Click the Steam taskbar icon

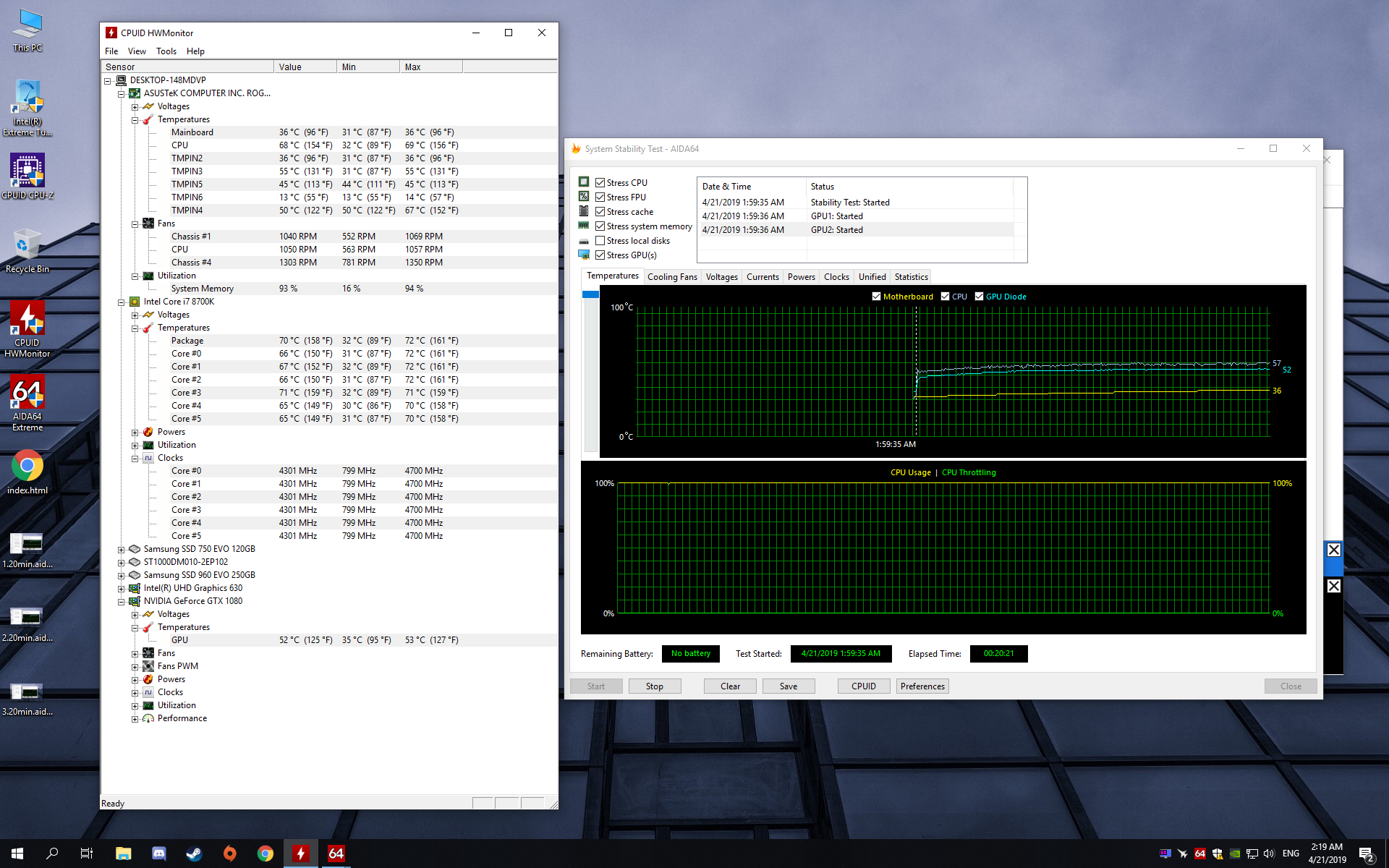(194, 854)
